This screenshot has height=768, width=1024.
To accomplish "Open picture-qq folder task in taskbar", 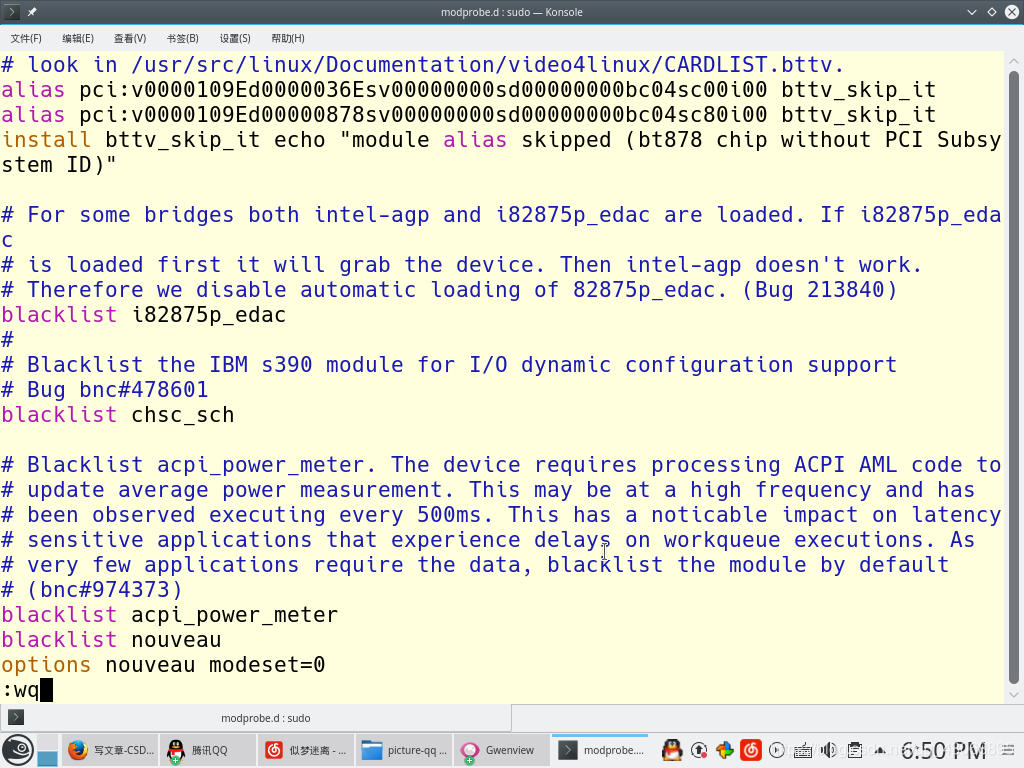I will (404, 750).
